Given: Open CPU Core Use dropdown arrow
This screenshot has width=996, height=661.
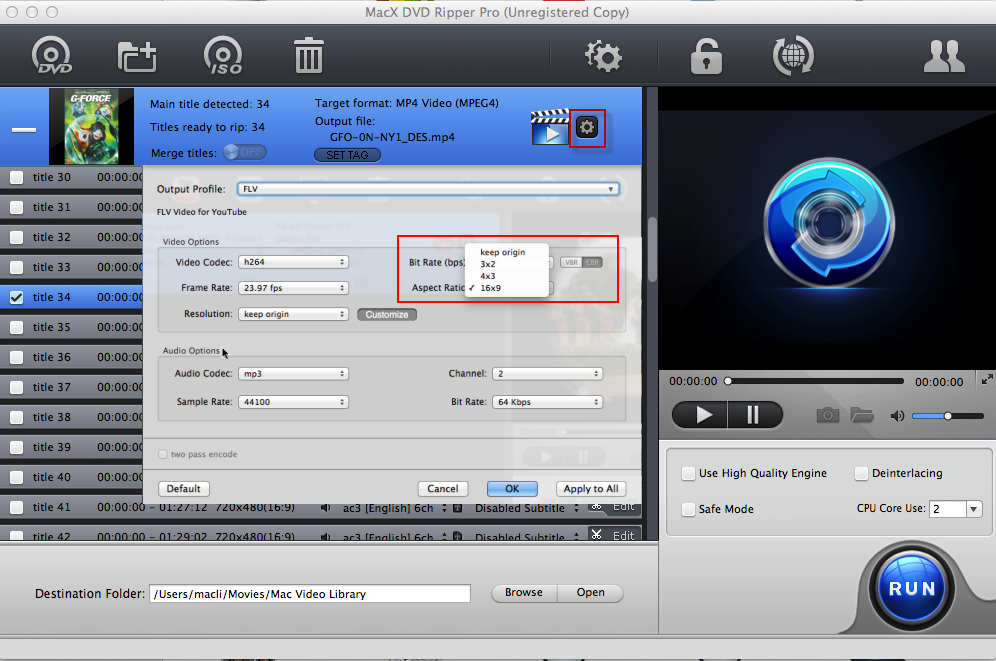Looking at the screenshot, I should point(974,509).
